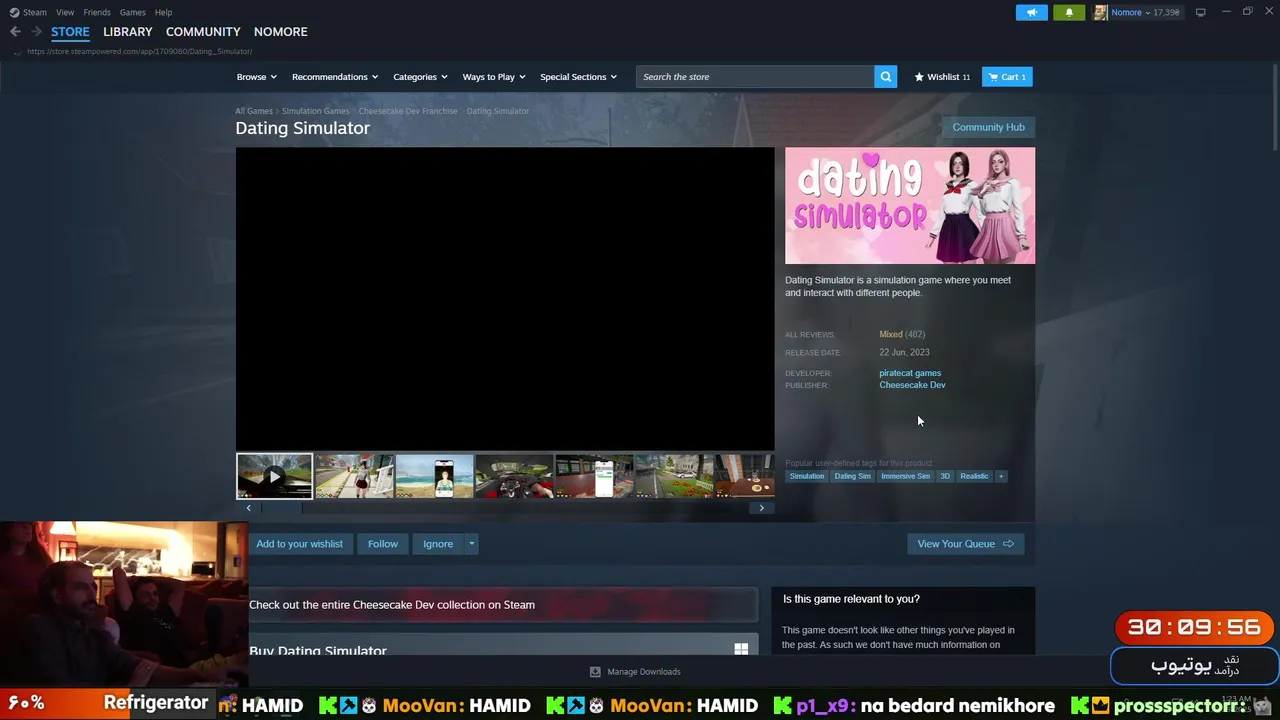Focus the Search the store field
Image resolution: width=1280 pixels, height=720 pixels.
point(755,77)
